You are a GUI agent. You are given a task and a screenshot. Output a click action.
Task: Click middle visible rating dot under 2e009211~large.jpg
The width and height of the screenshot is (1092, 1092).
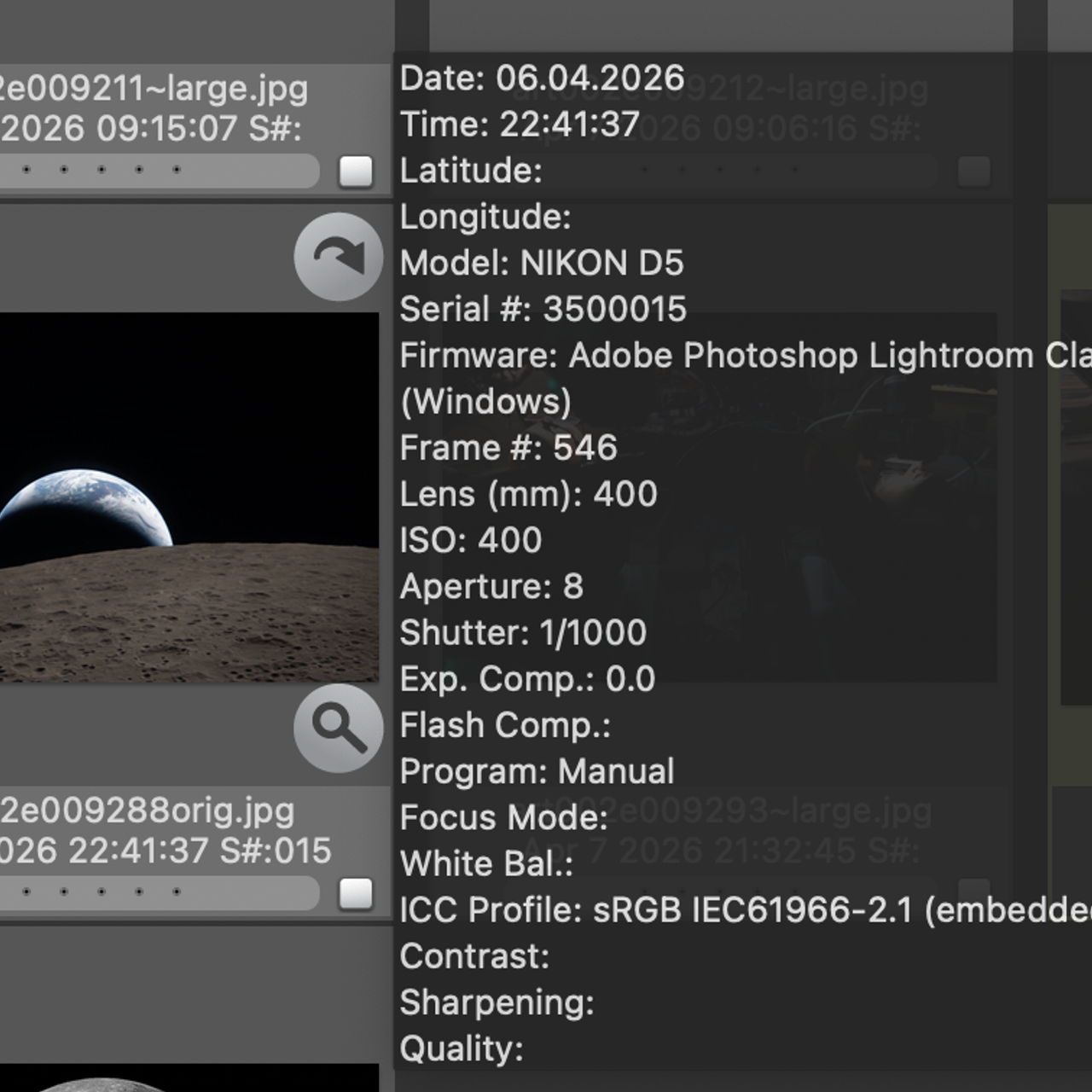point(102,170)
